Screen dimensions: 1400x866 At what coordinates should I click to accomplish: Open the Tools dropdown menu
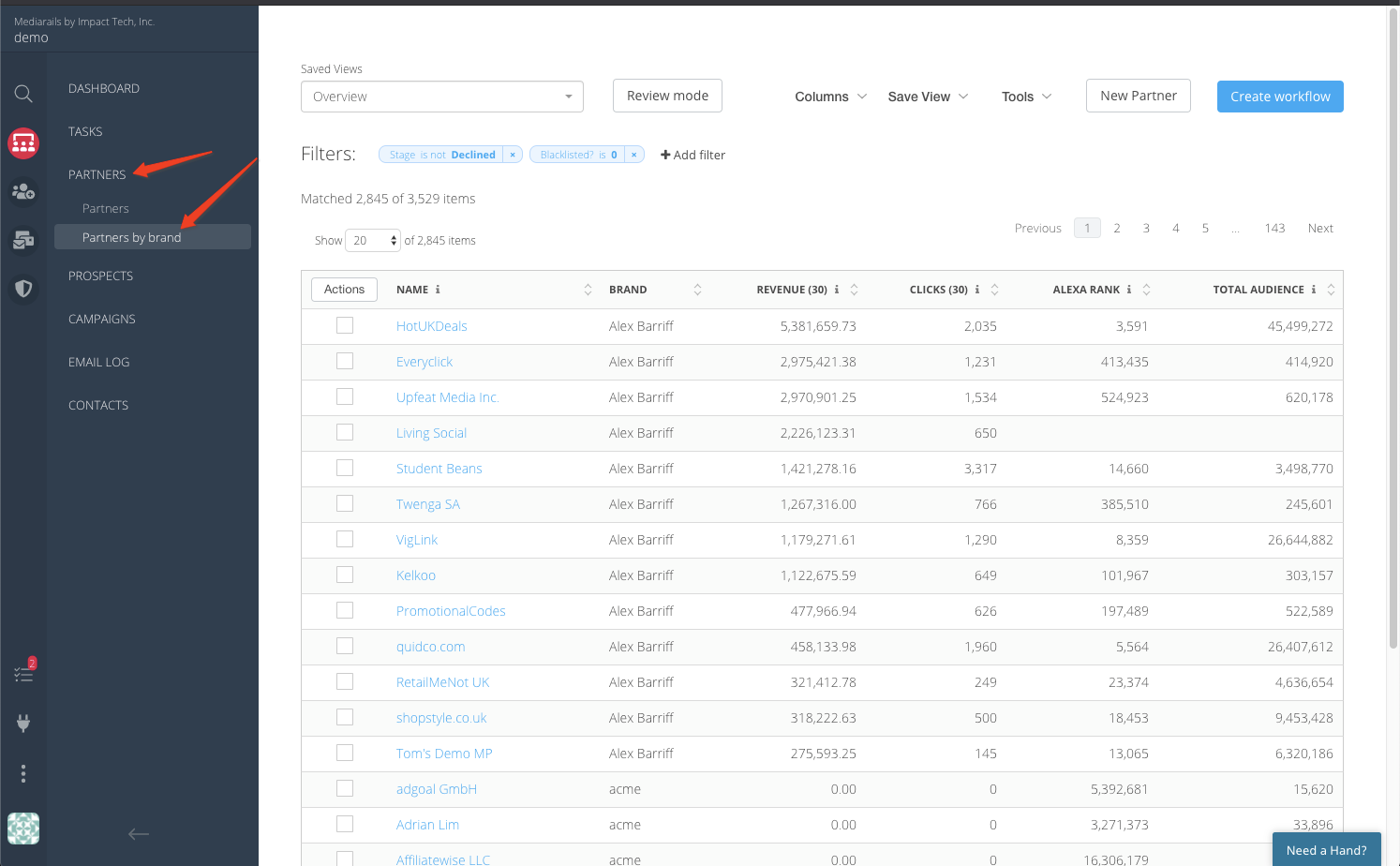coord(1026,97)
